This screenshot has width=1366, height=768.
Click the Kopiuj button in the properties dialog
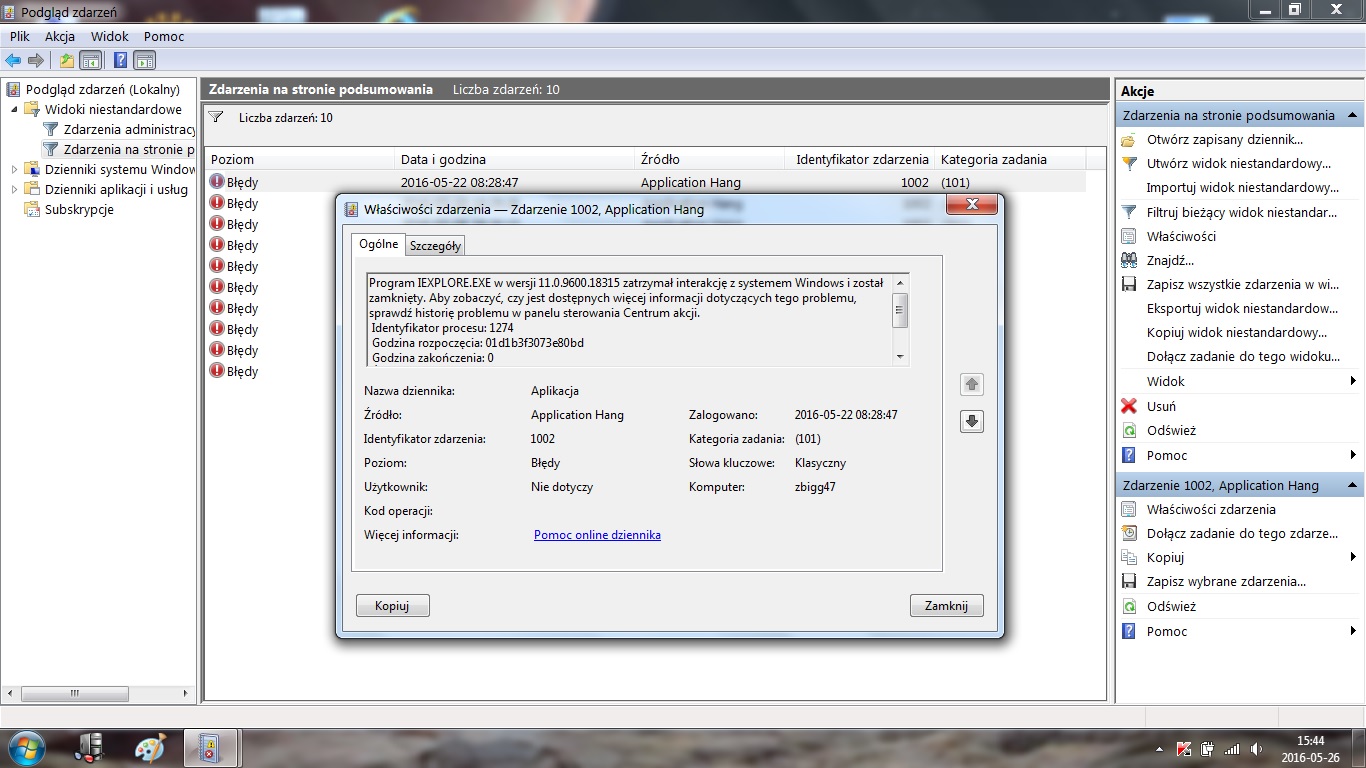tap(392, 606)
